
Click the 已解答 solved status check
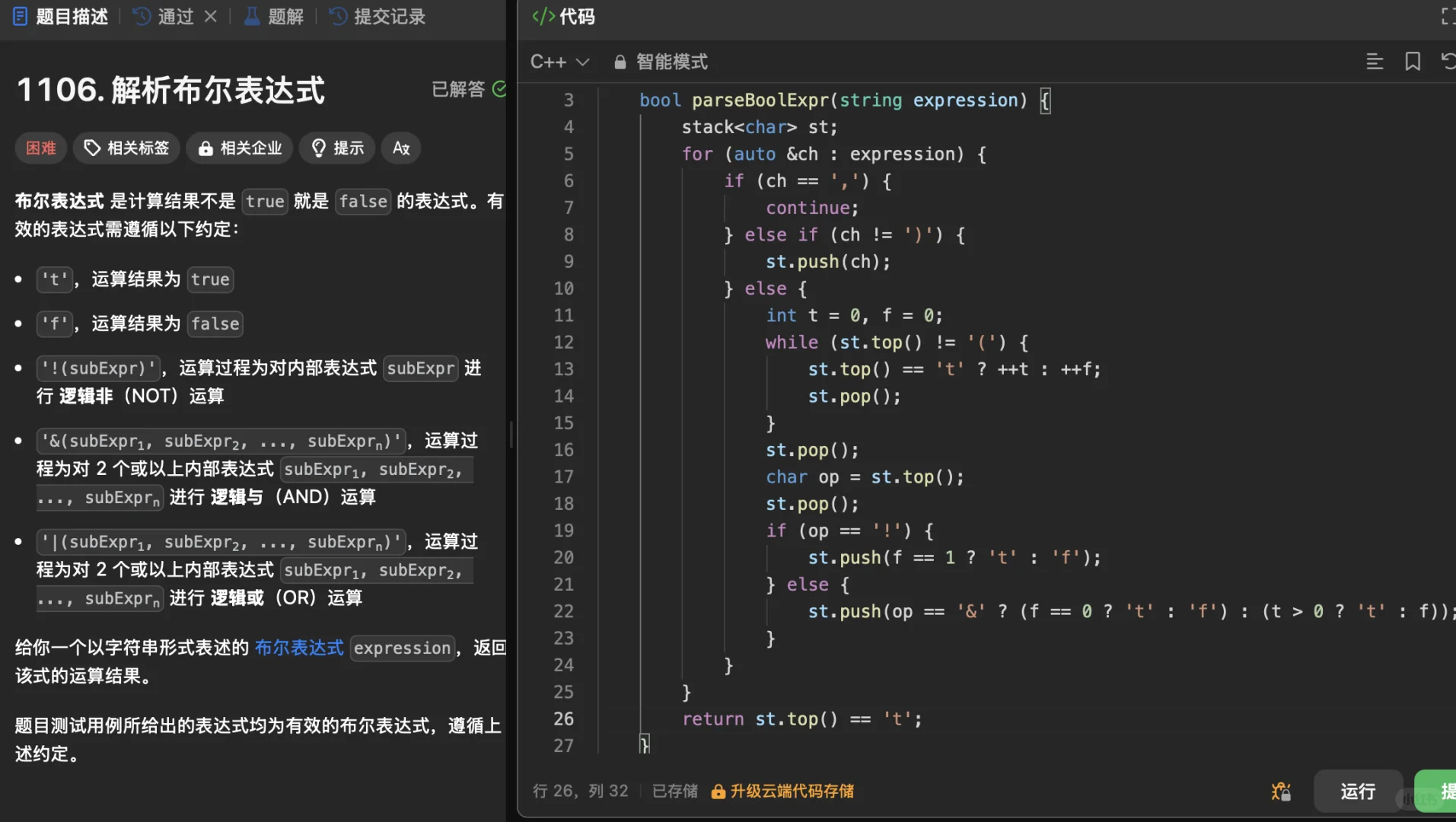499,89
